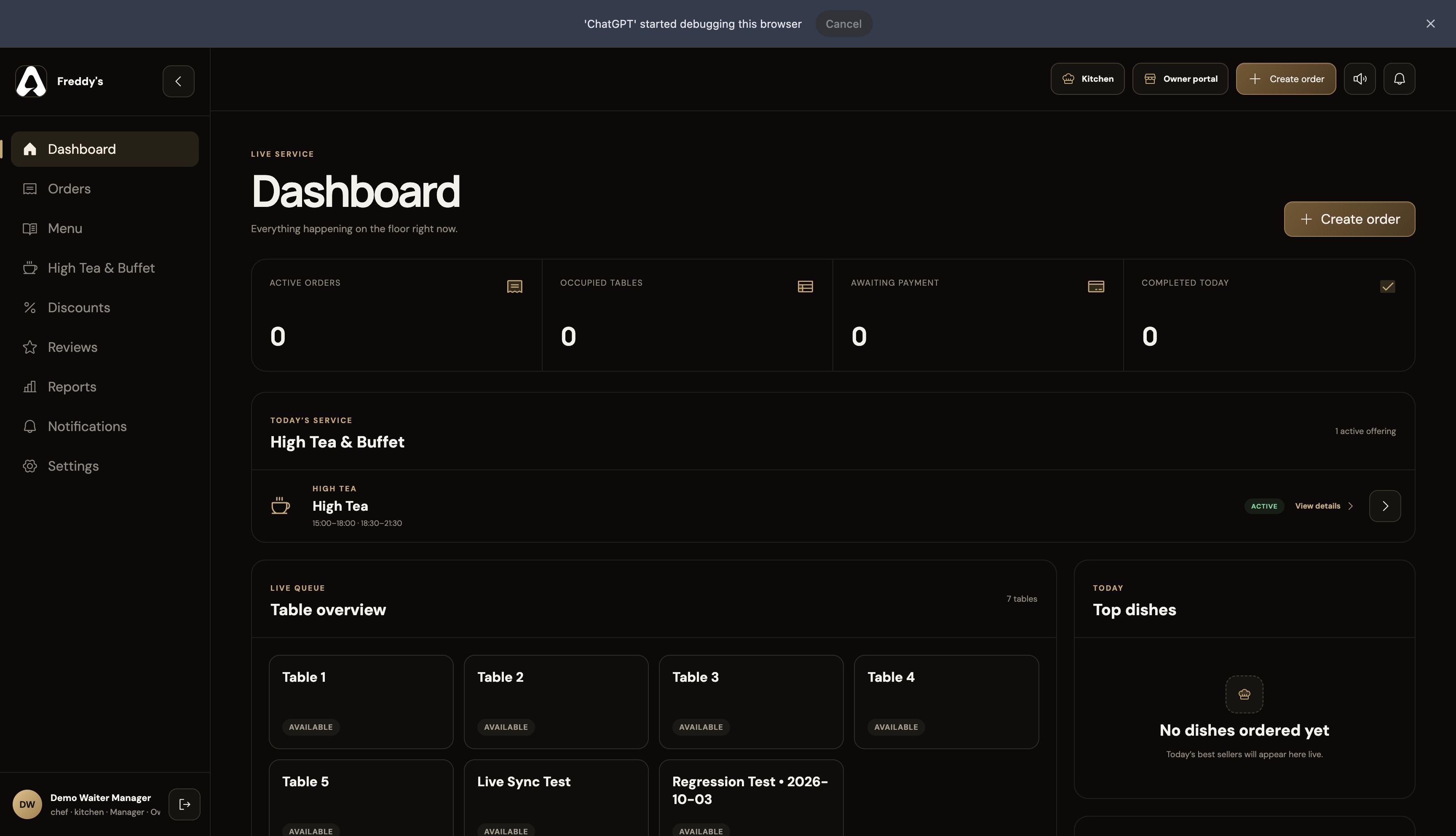The image size is (1456, 836).
Task: Open Discounts in the sidebar
Action: [104, 308]
